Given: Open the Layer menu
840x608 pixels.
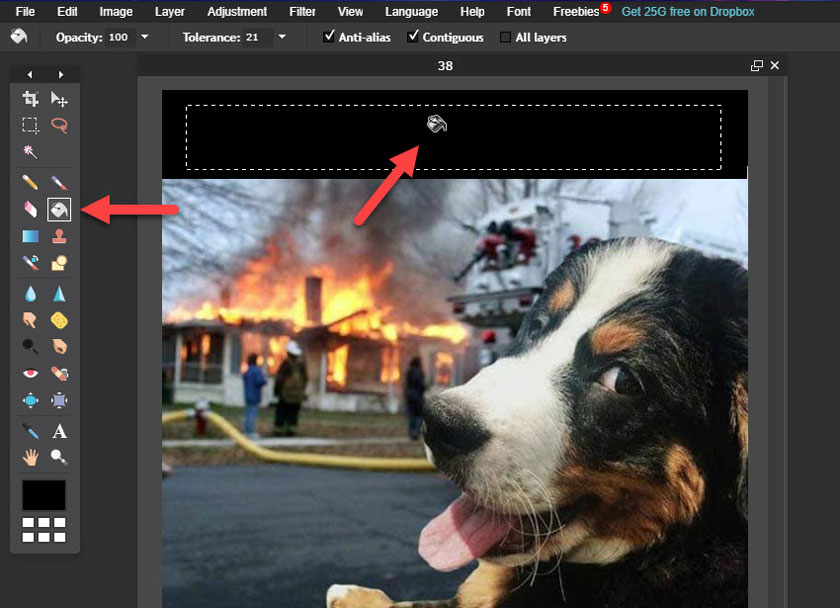Looking at the screenshot, I should (170, 11).
